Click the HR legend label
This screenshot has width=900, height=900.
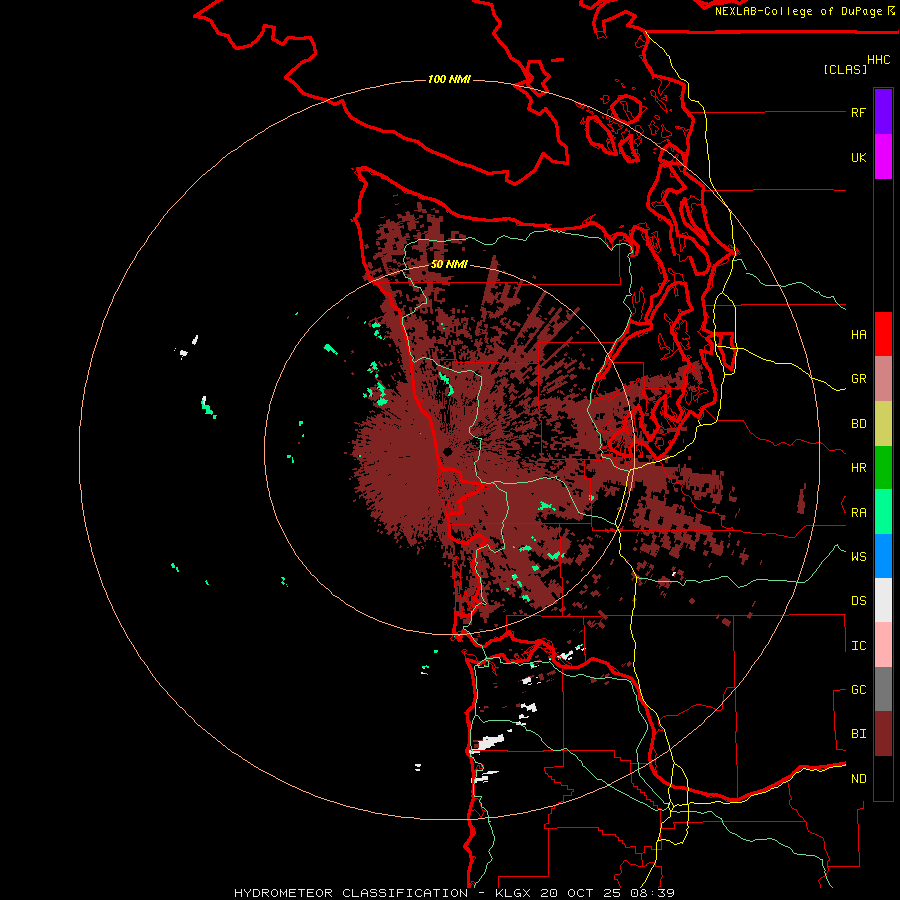tap(858, 468)
